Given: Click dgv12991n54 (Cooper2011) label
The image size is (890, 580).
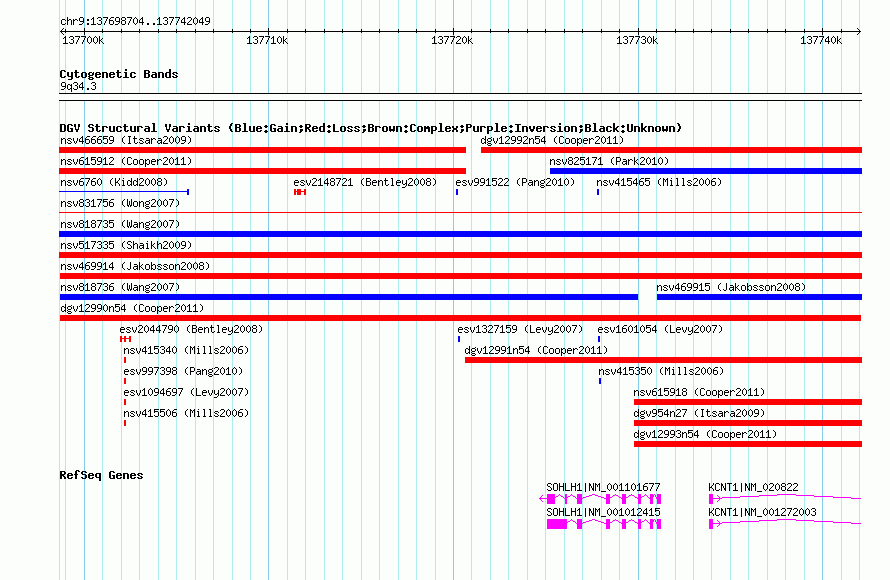Looking at the screenshot, I should [x=536, y=350].
